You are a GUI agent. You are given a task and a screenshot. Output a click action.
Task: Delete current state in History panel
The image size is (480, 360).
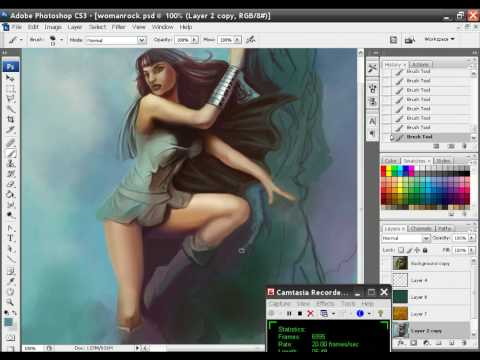[x=465, y=146]
